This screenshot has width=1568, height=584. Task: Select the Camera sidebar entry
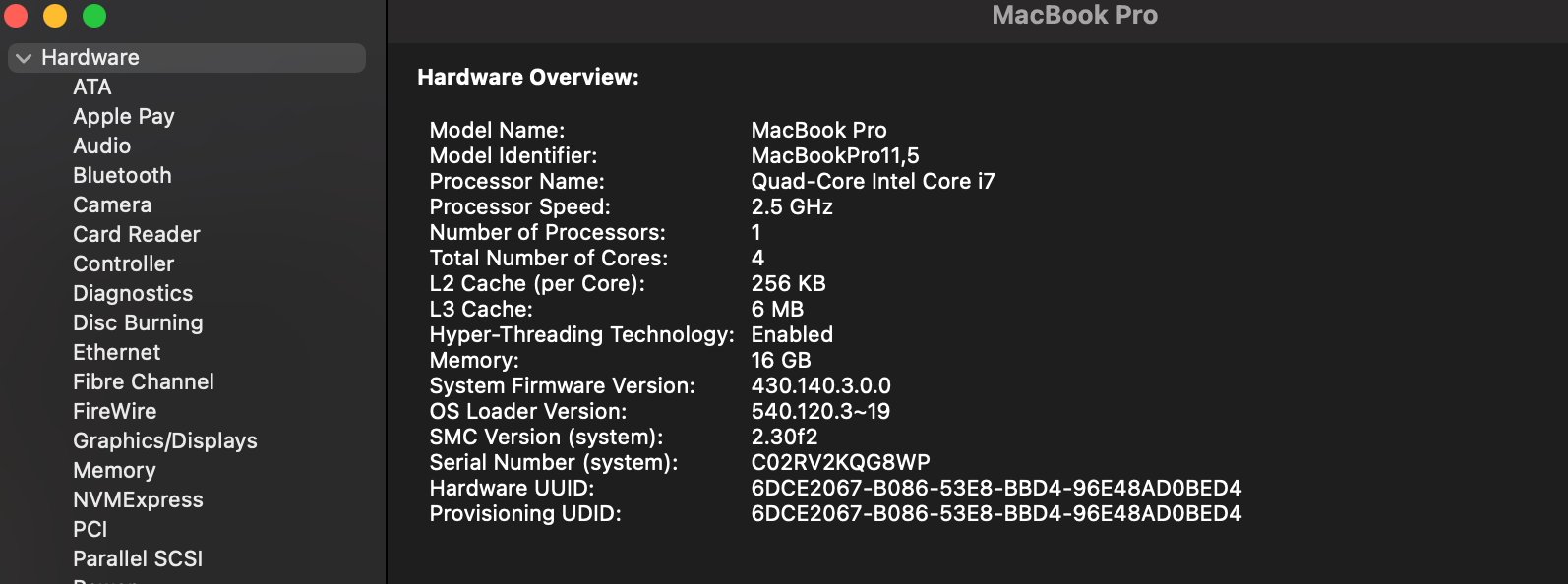point(112,205)
